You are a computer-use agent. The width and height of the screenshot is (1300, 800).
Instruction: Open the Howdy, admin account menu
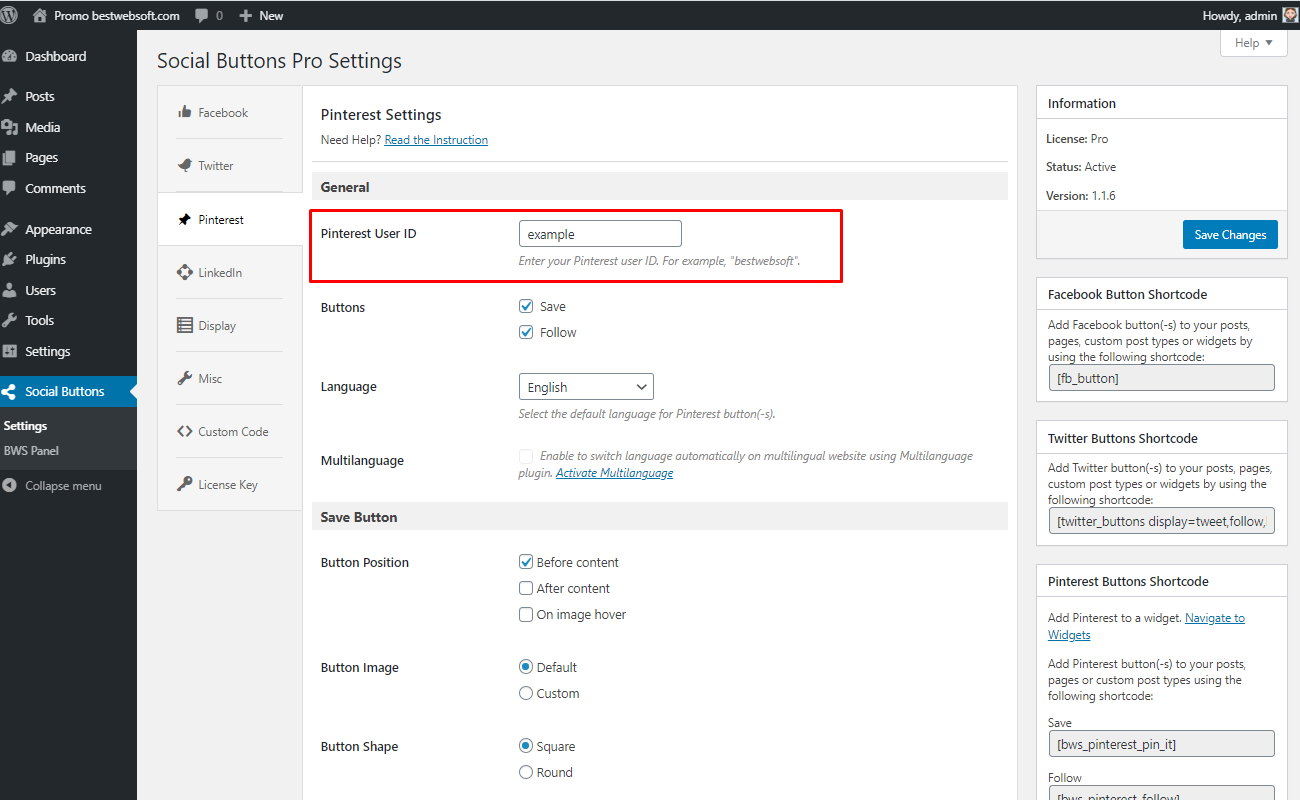(1250, 15)
